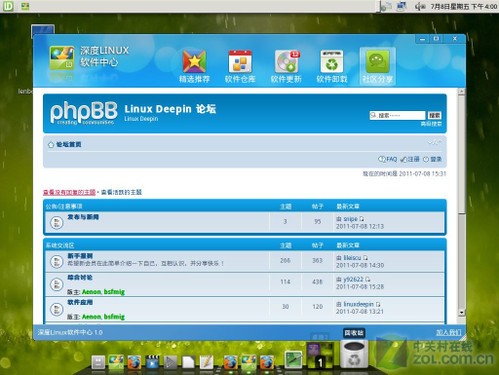
Task: Launch the gray play-arrow media dock icon
Action: pos(170,362)
